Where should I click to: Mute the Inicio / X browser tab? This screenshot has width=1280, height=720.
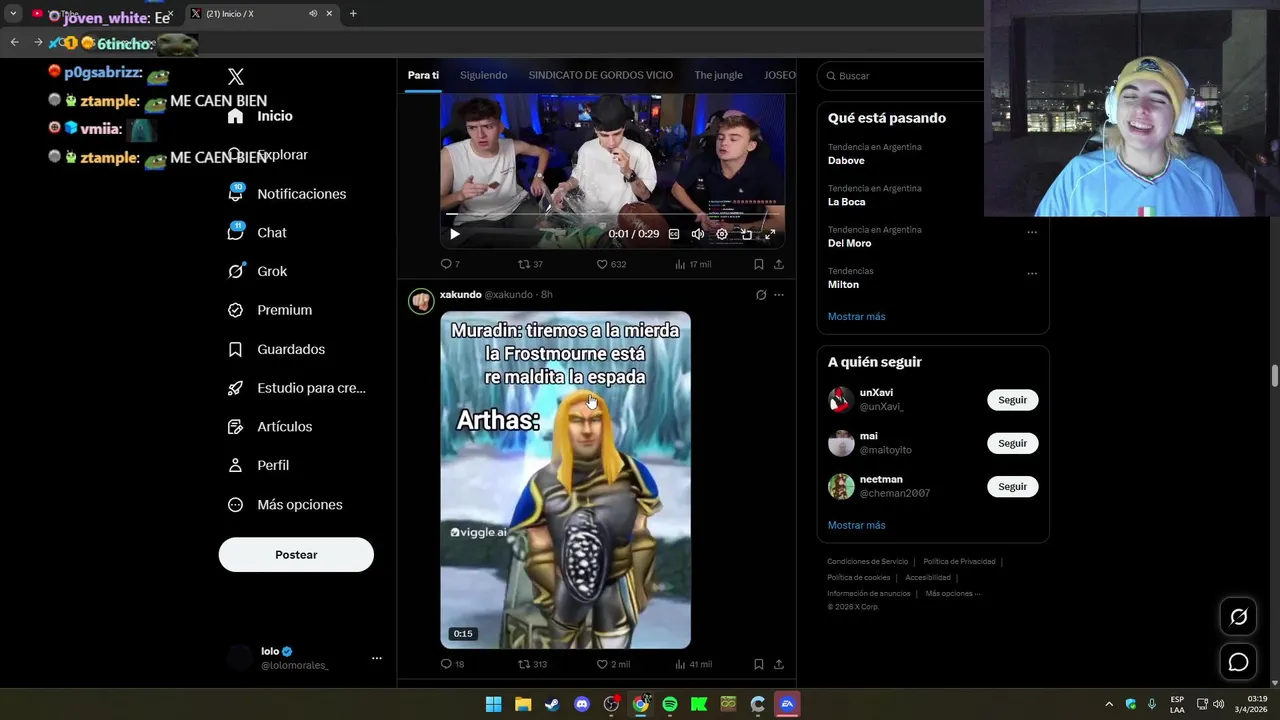pyautogui.click(x=313, y=14)
